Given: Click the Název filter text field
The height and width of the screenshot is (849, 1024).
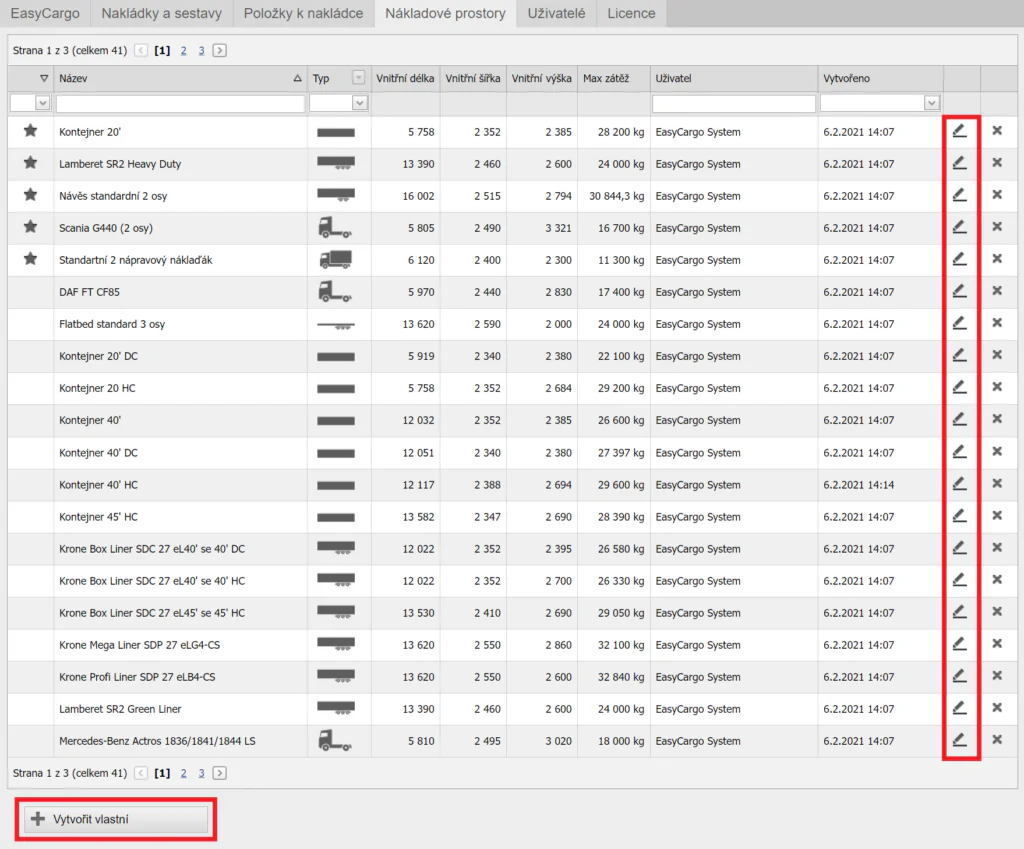Looking at the screenshot, I should pos(180,103).
